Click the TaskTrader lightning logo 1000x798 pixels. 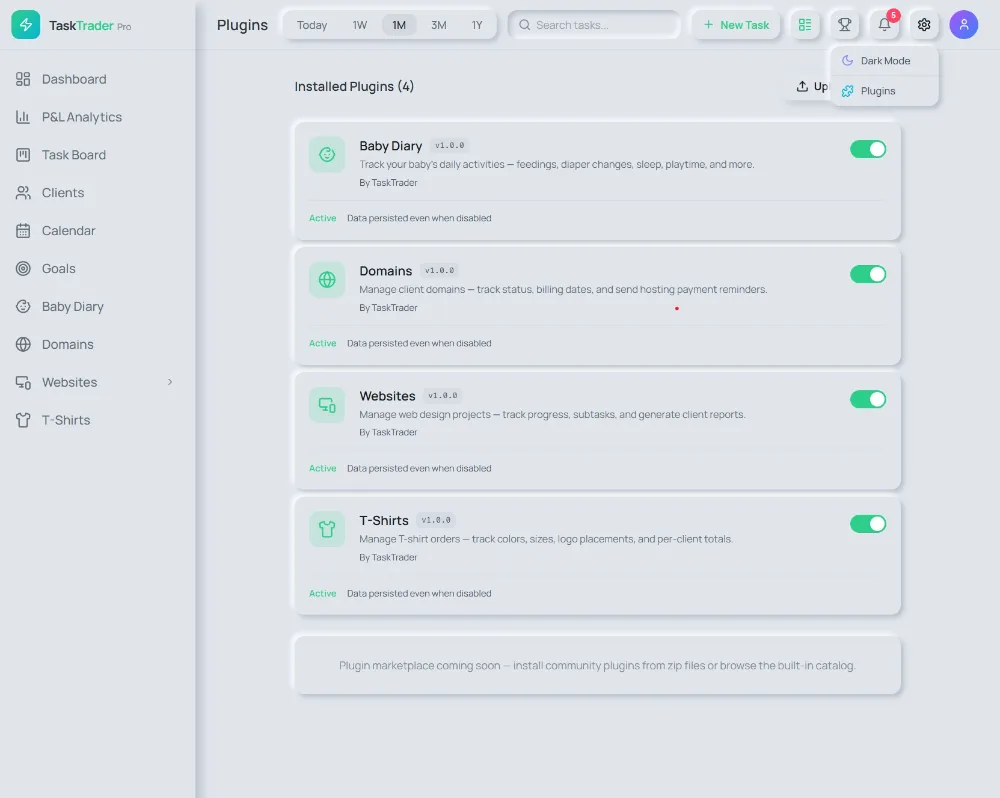(x=26, y=25)
